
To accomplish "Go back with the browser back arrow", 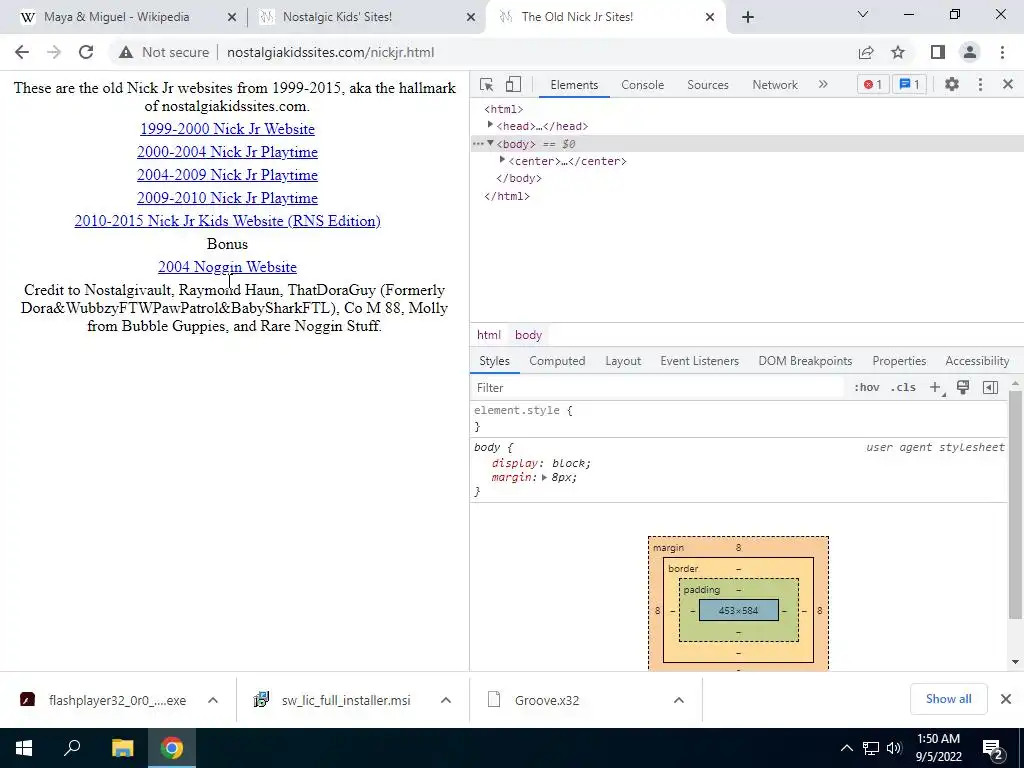I will [x=22, y=52].
